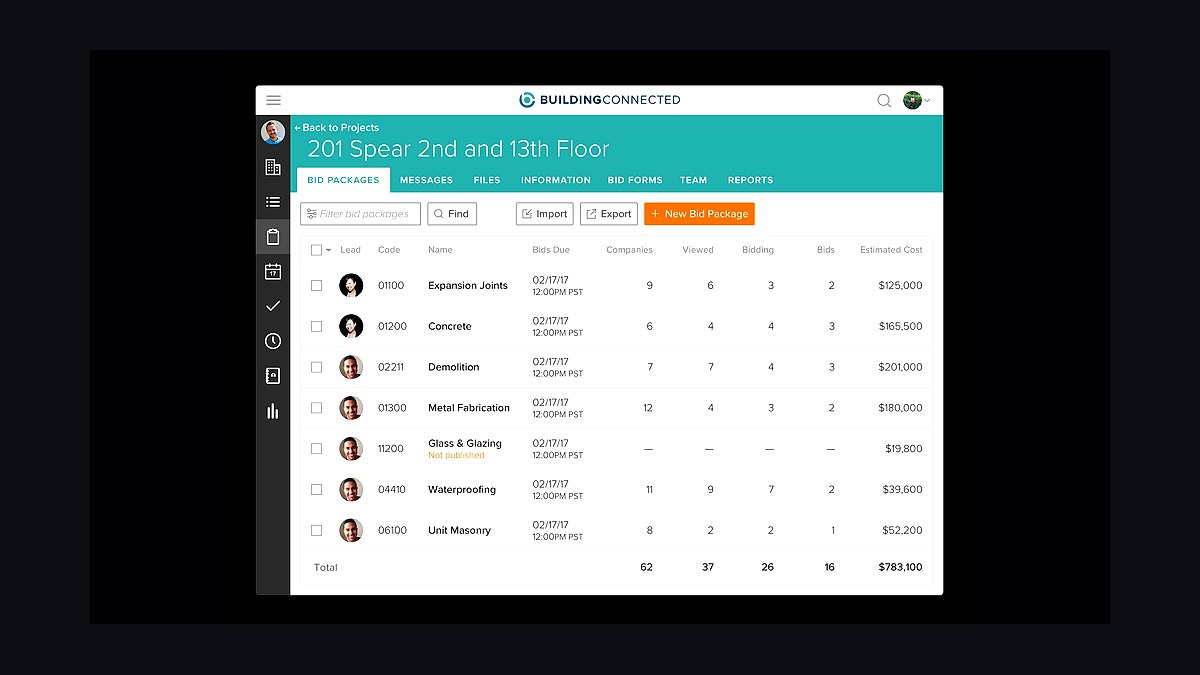Click the Estimated Cost column header

point(891,250)
